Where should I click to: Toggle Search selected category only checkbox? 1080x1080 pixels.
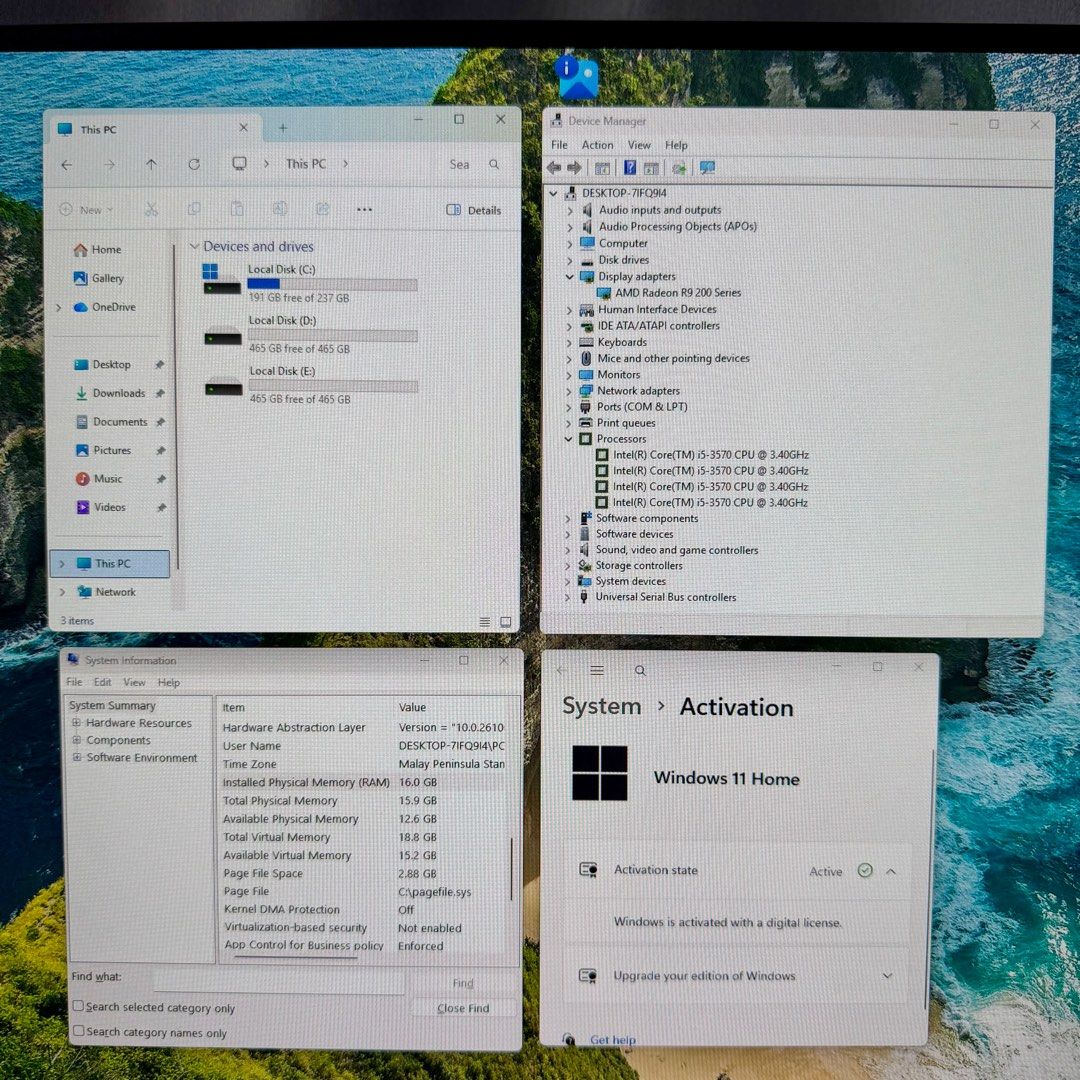tap(79, 1006)
